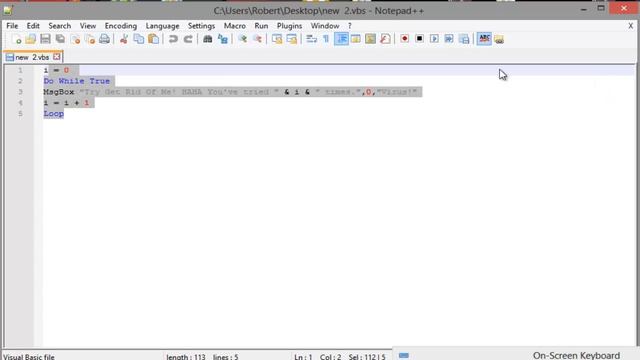Open the Settings menu
This screenshot has width=640, height=360.
pyautogui.click(x=201, y=26)
